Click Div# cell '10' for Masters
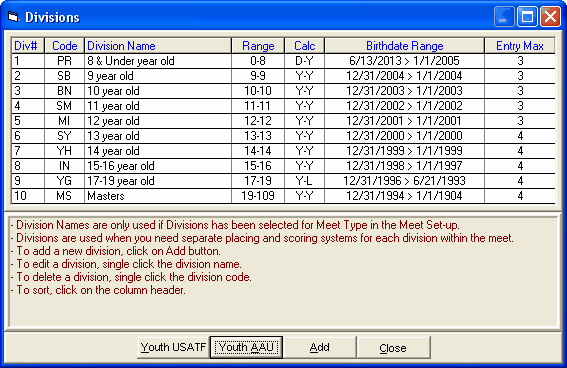 [x=27, y=196]
